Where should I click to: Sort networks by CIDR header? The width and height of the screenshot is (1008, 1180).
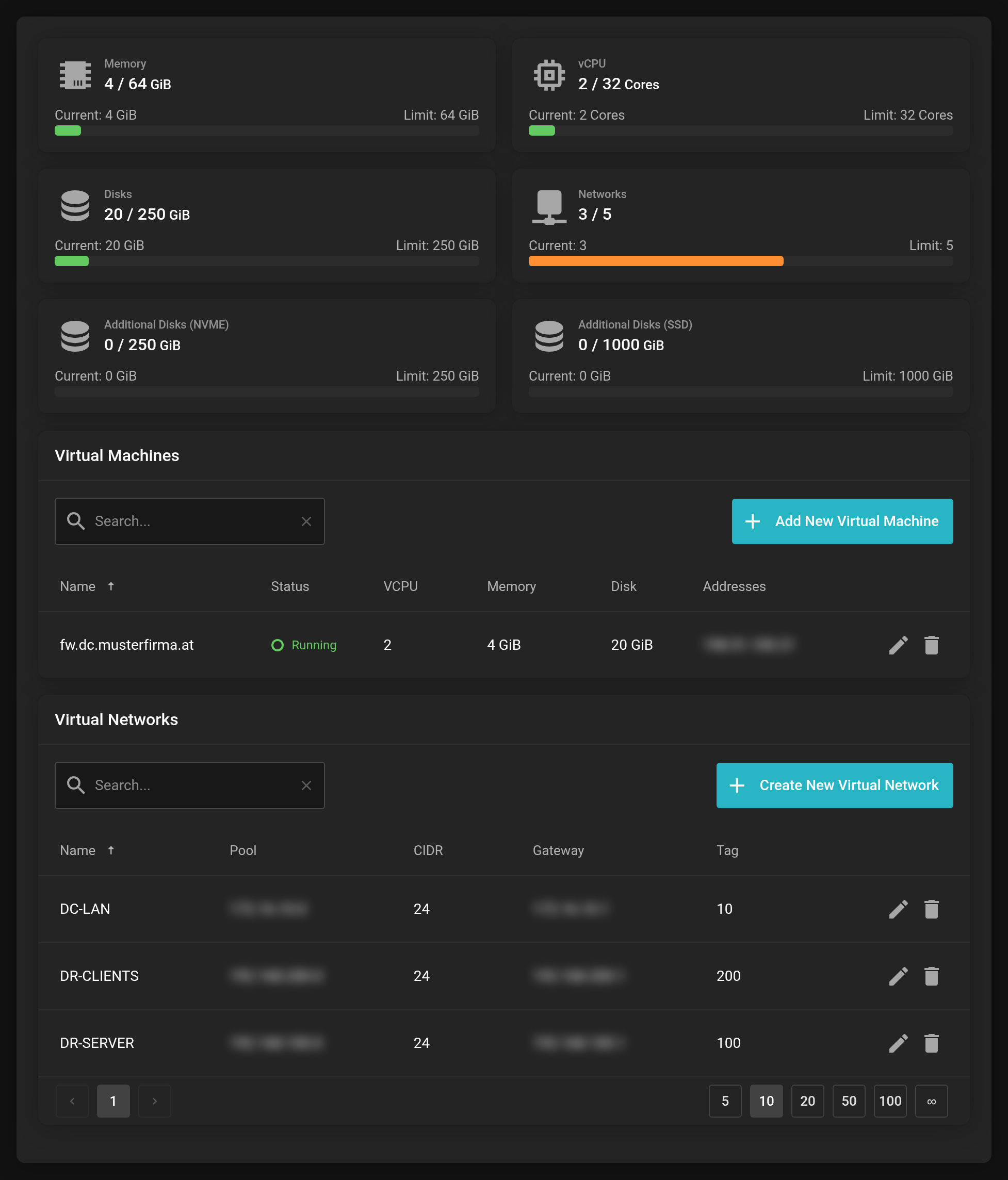coord(428,851)
